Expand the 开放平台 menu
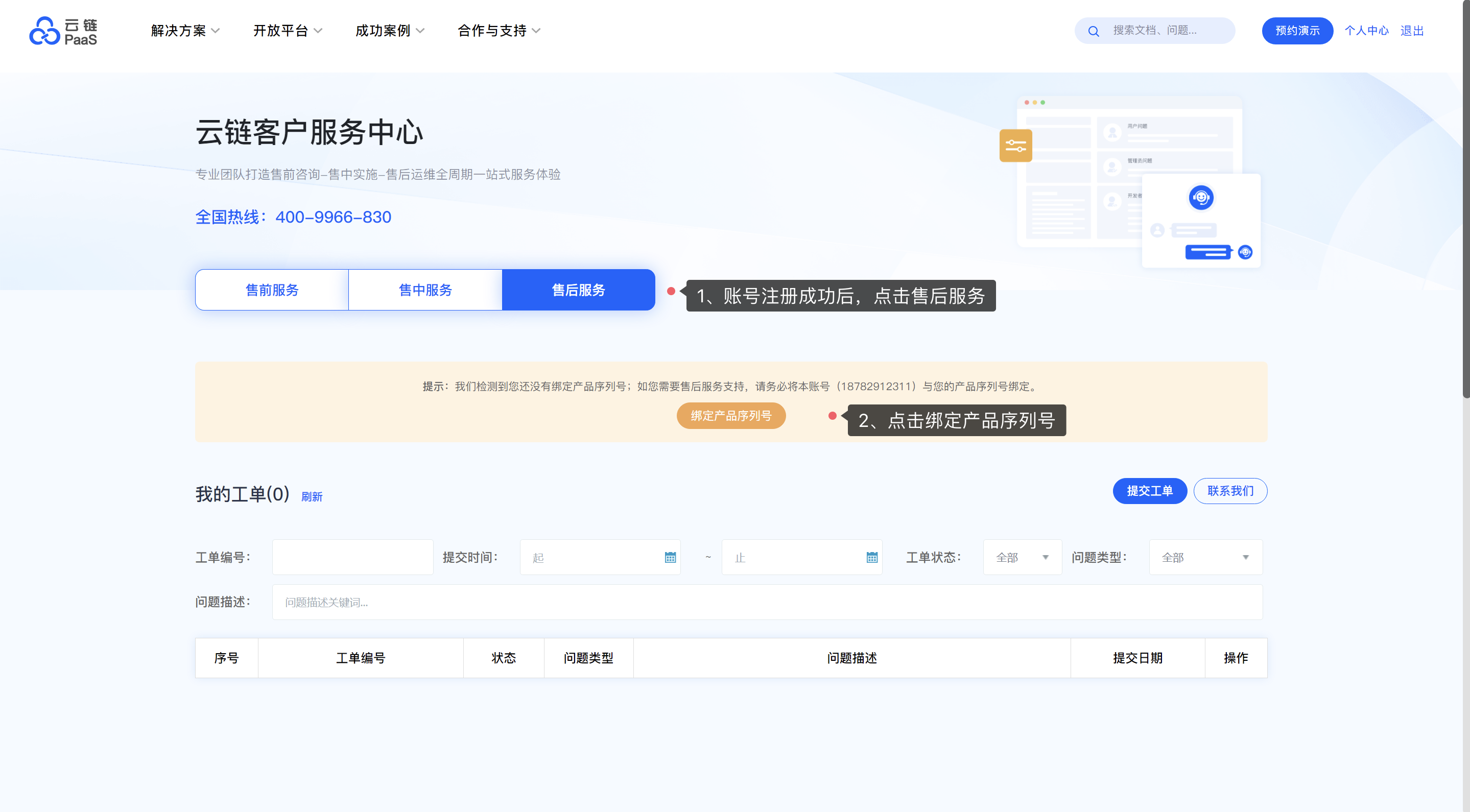 287,31
